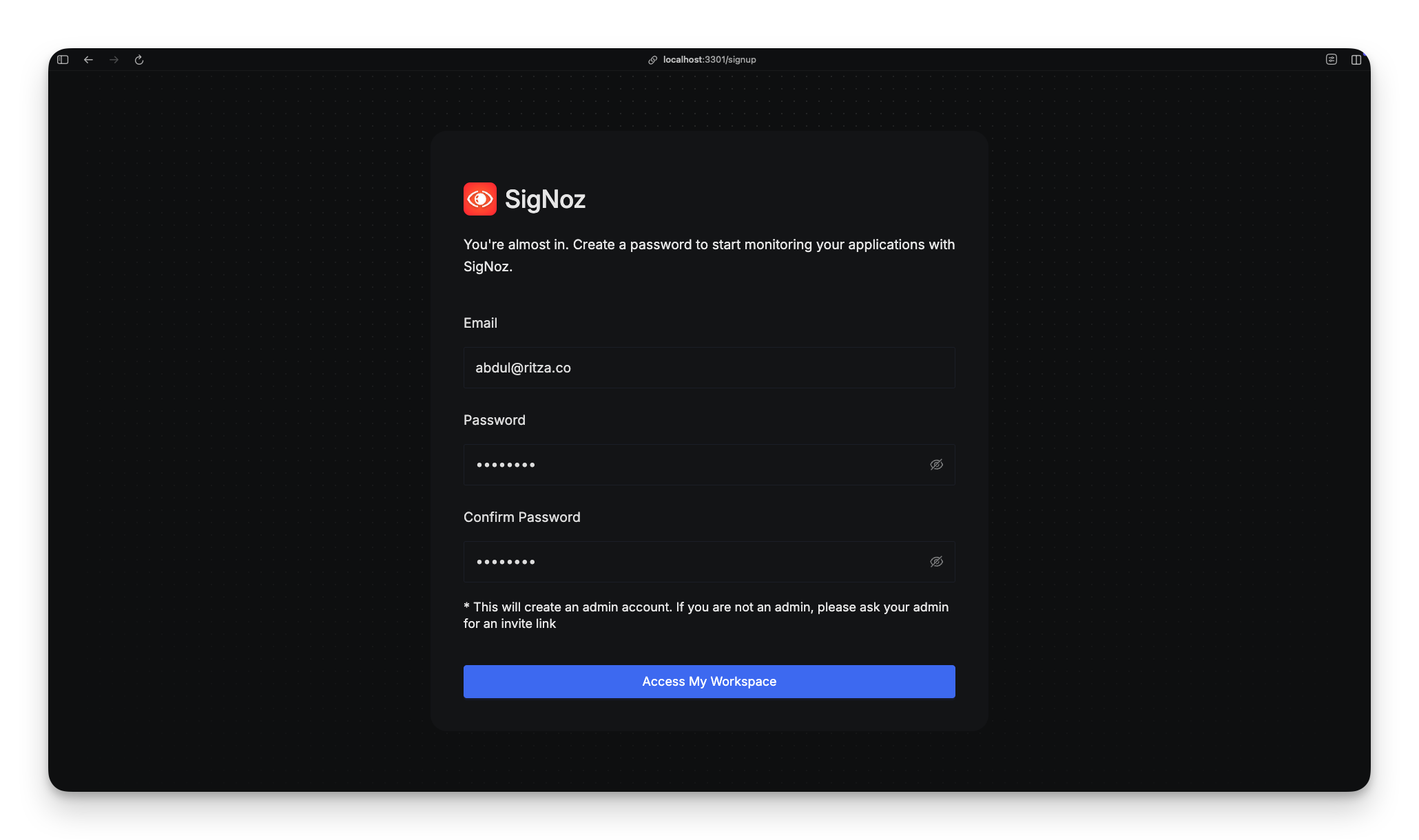
Task: Click the Confirm Password label
Action: [x=521, y=516]
